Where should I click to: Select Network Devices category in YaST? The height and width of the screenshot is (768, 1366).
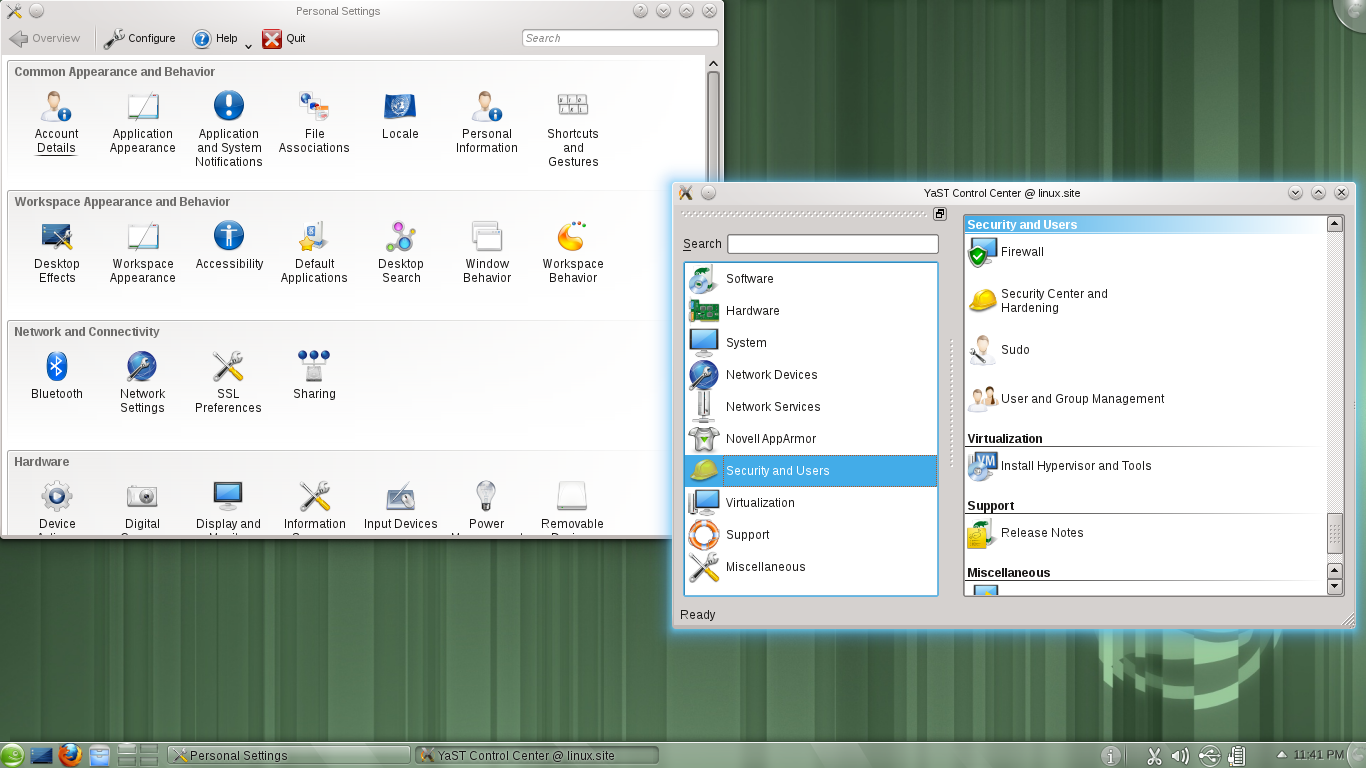pos(811,375)
